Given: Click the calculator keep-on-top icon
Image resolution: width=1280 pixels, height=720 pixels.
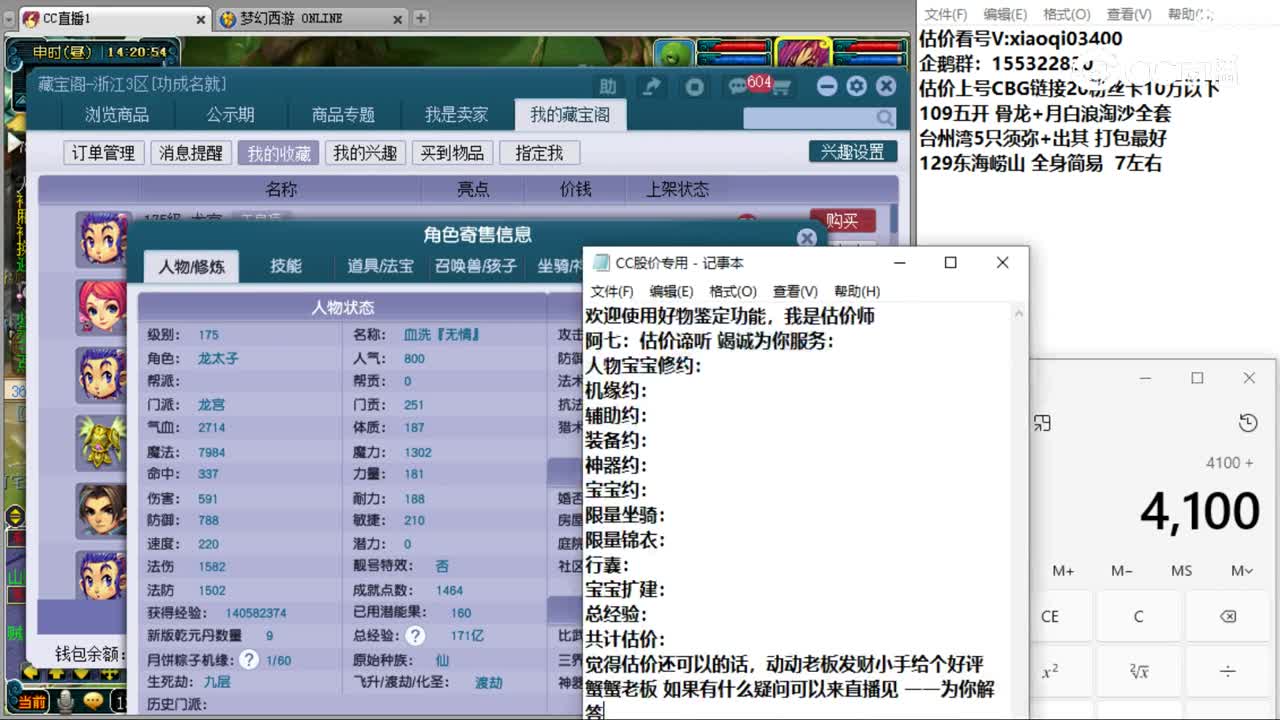Looking at the screenshot, I should tap(1042, 423).
